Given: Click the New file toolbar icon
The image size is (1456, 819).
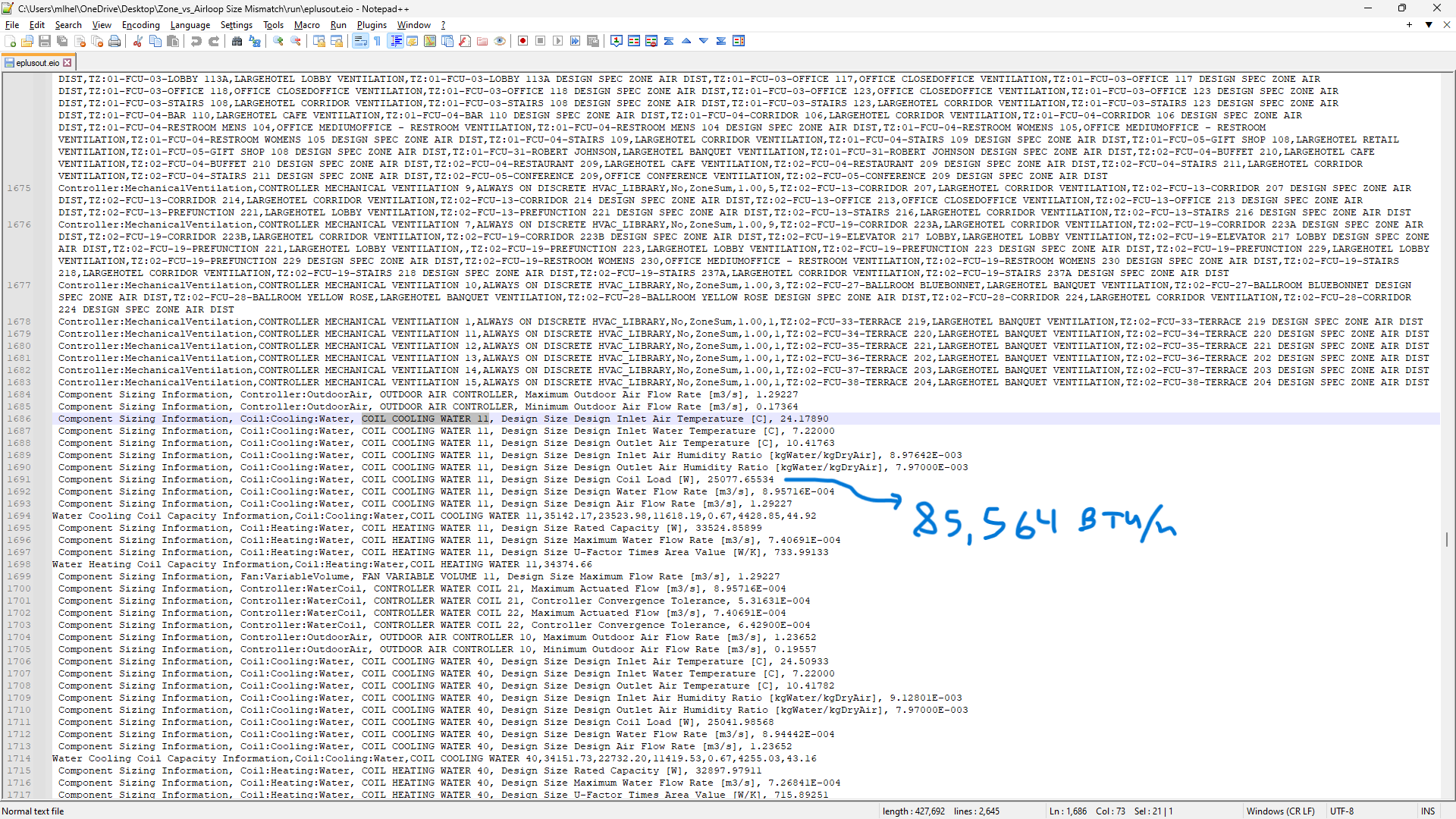Looking at the screenshot, I should pyautogui.click(x=10, y=41).
